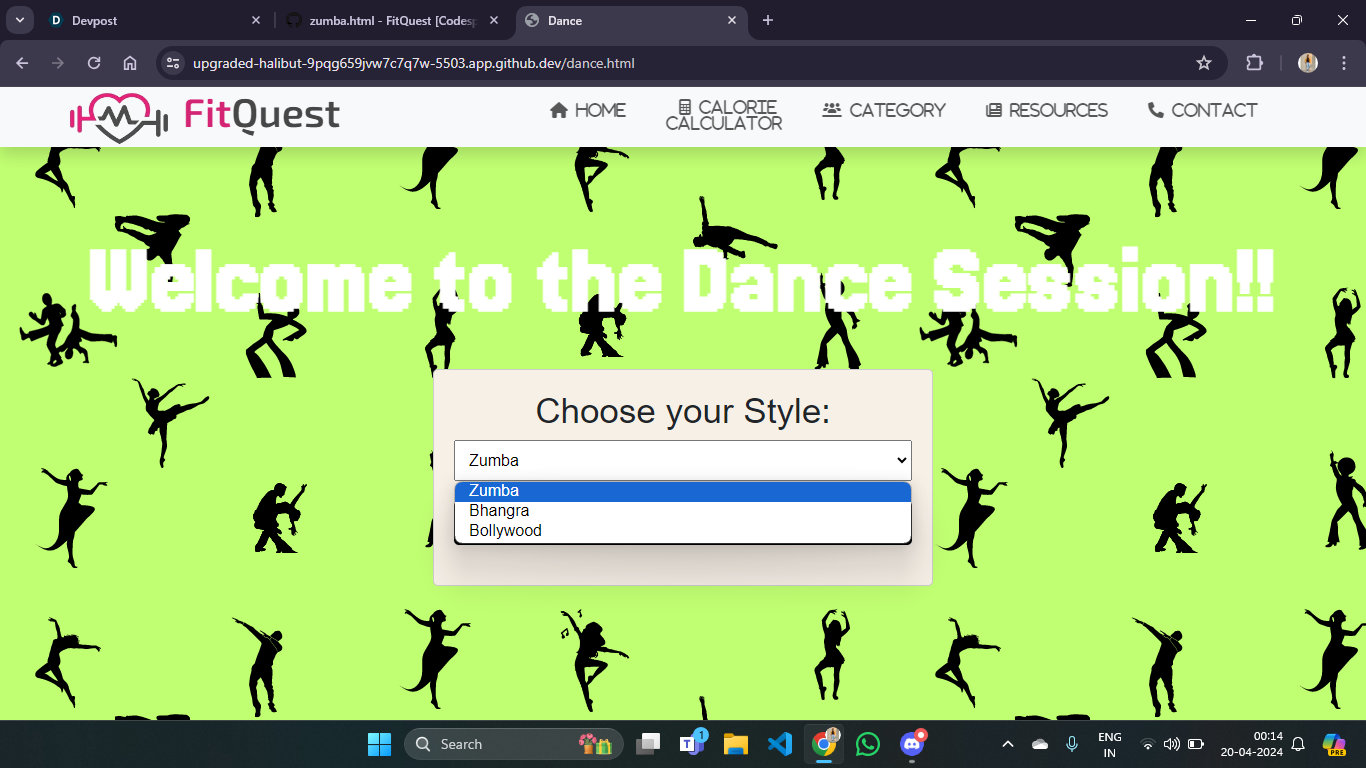Bookmark this page with the star

(1204, 63)
